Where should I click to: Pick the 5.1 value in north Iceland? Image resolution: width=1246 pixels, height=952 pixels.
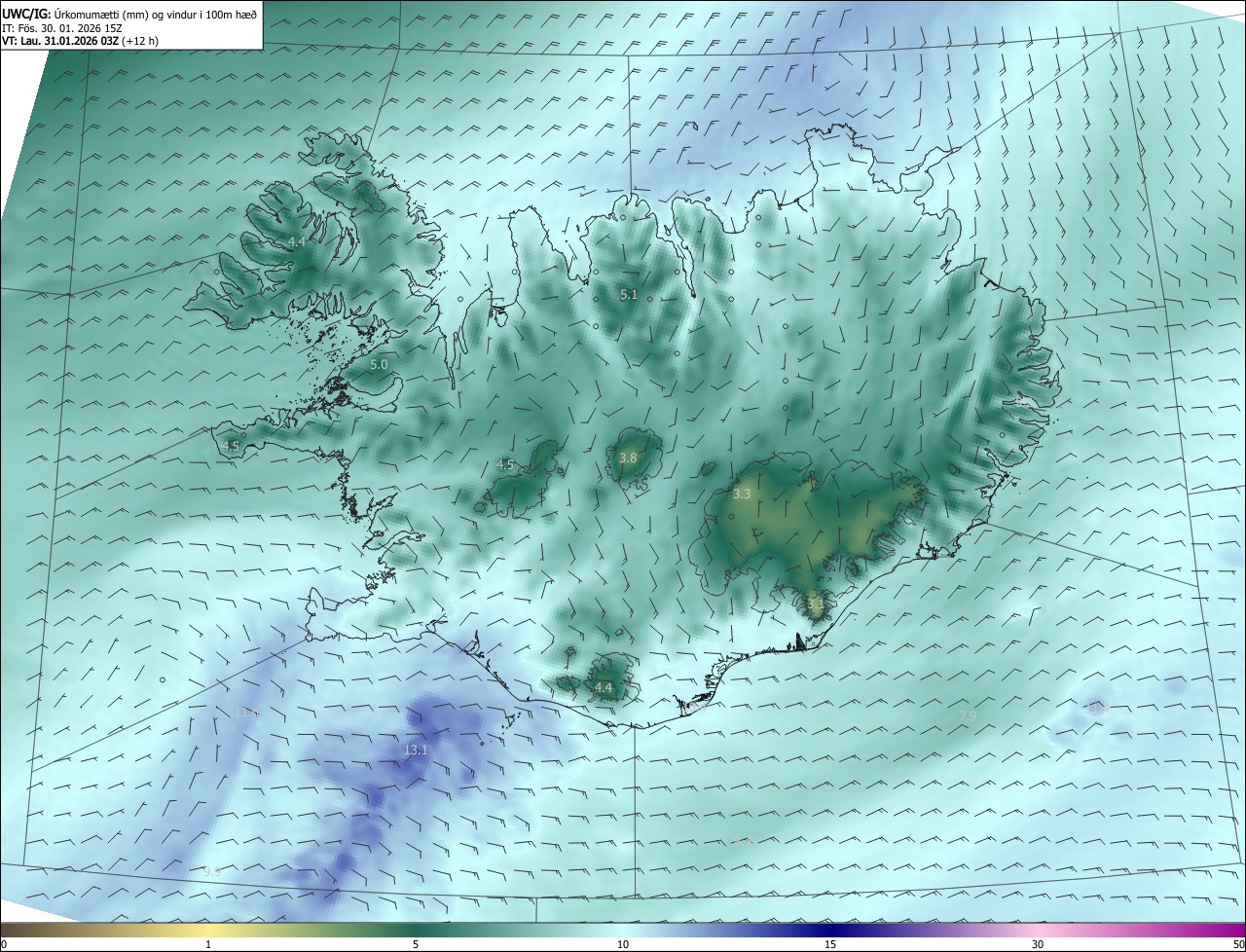pyautogui.click(x=629, y=294)
